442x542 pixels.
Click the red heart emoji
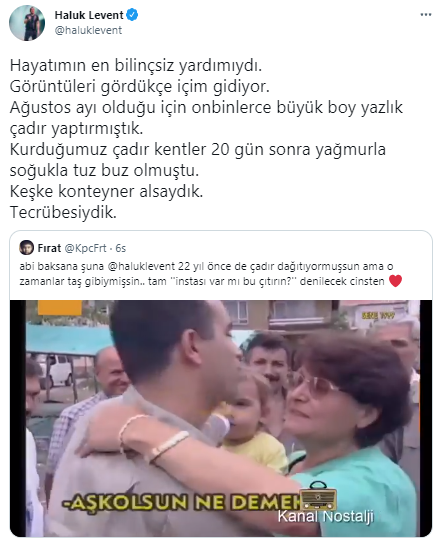(395, 281)
